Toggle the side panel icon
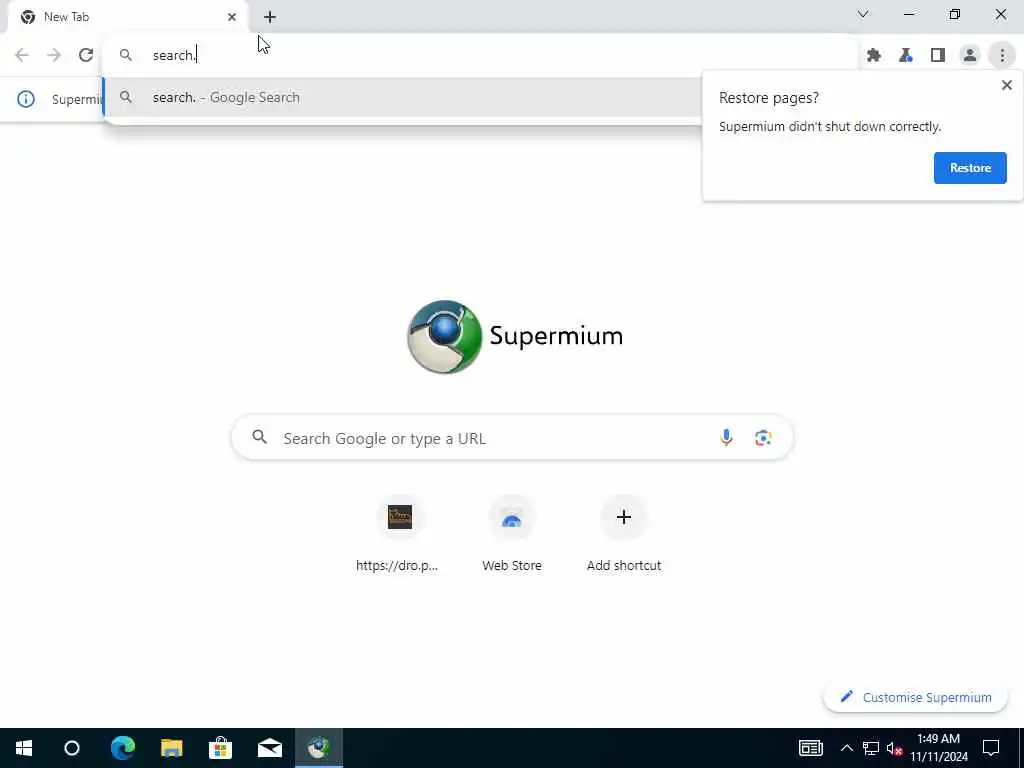 click(x=938, y=56)
